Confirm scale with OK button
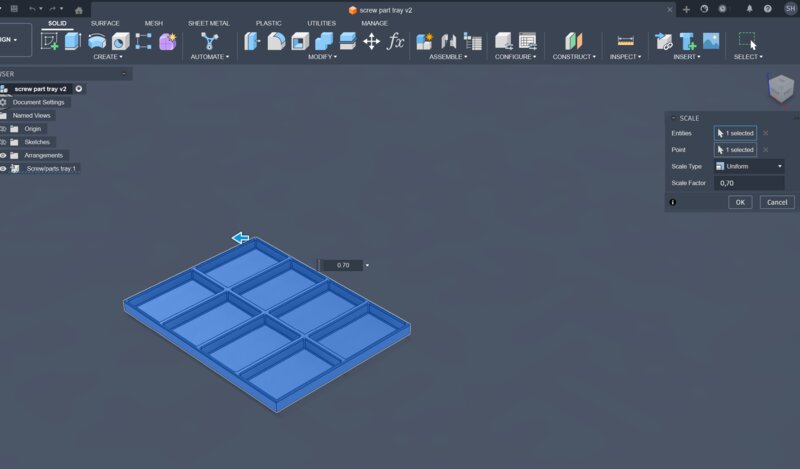Viewport: 800px width, 469px height. [x=740, y=202]
